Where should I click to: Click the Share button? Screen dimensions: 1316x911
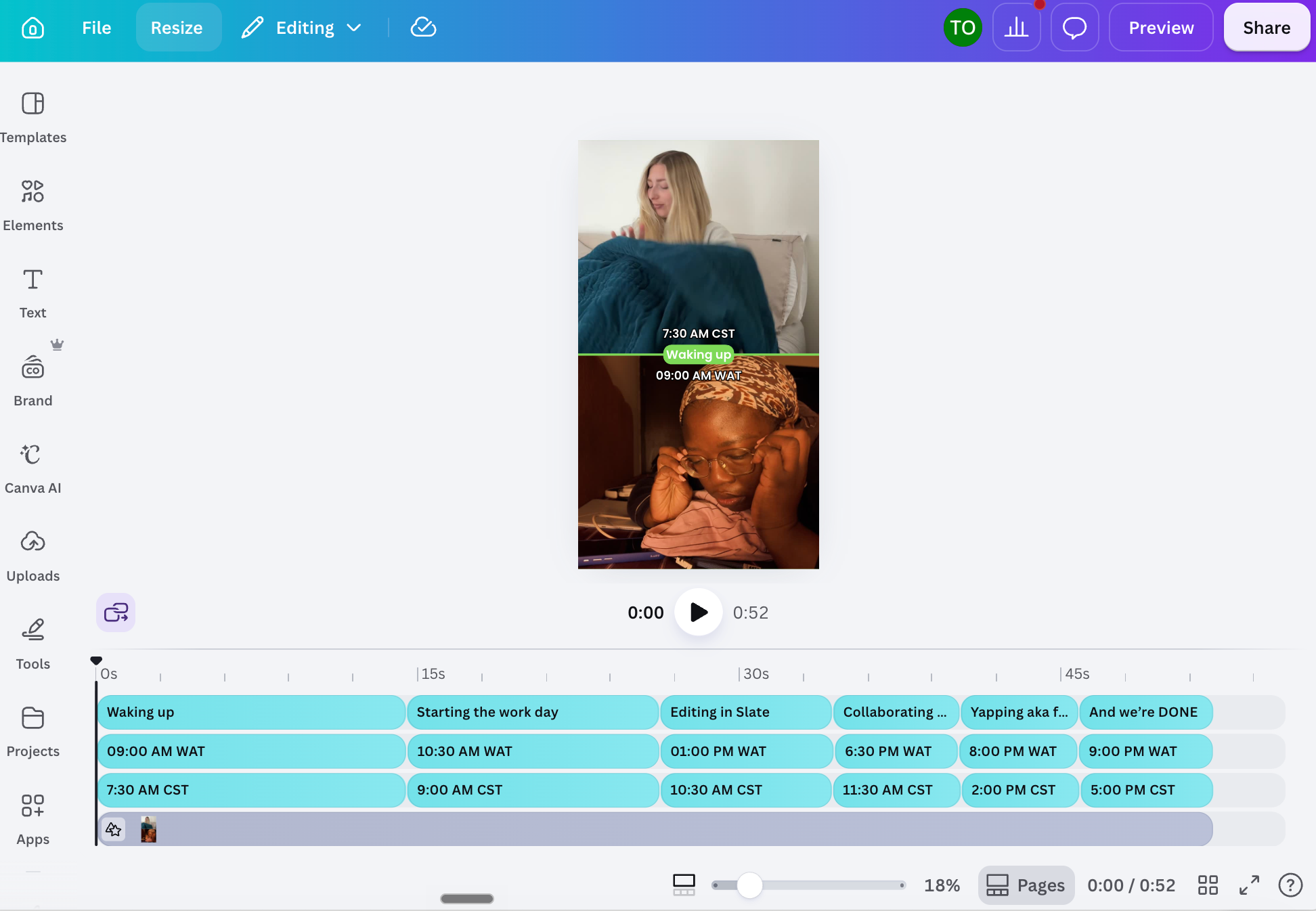[x=1267, y=28]
